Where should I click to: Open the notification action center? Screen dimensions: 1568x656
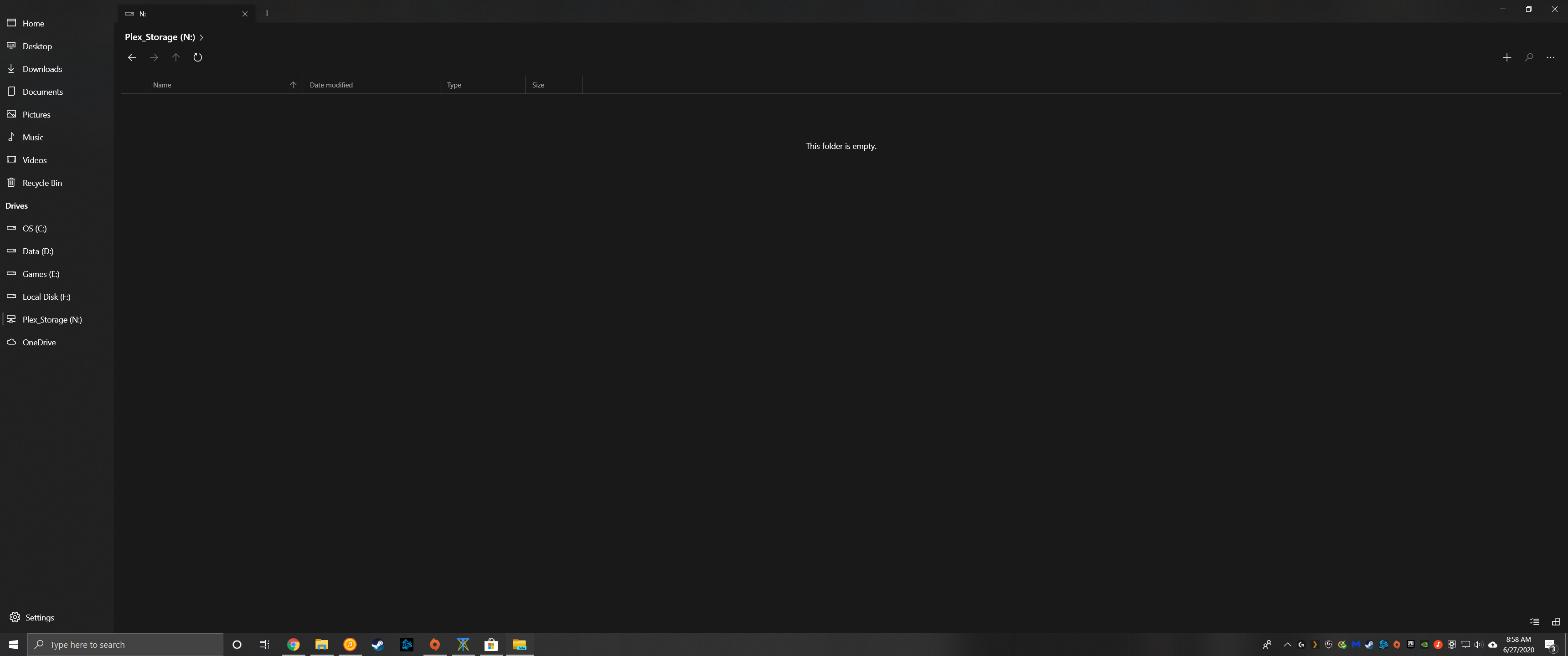pyautogui.click(x=1550, y=645)
